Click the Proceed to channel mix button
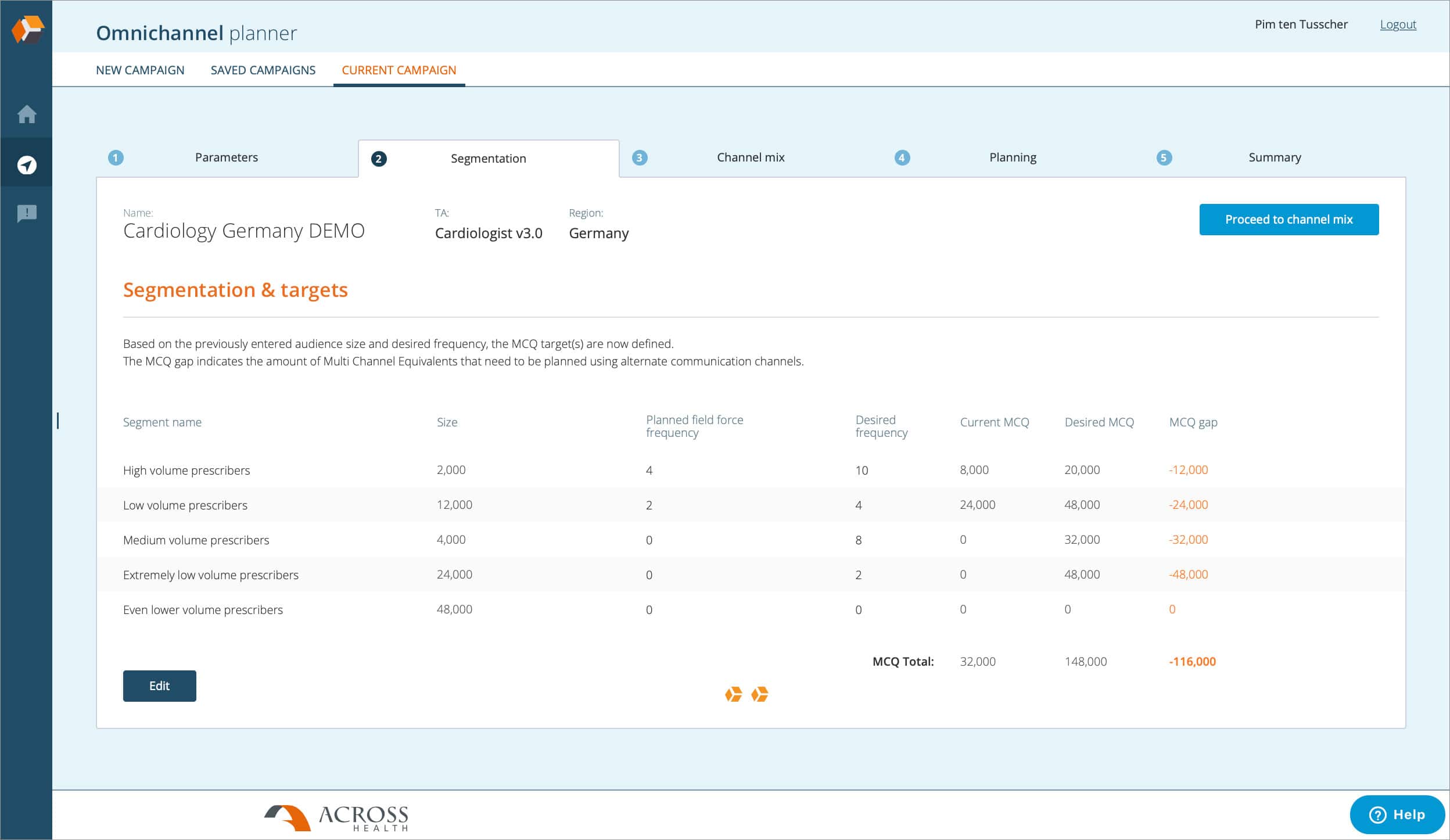 1289,220
